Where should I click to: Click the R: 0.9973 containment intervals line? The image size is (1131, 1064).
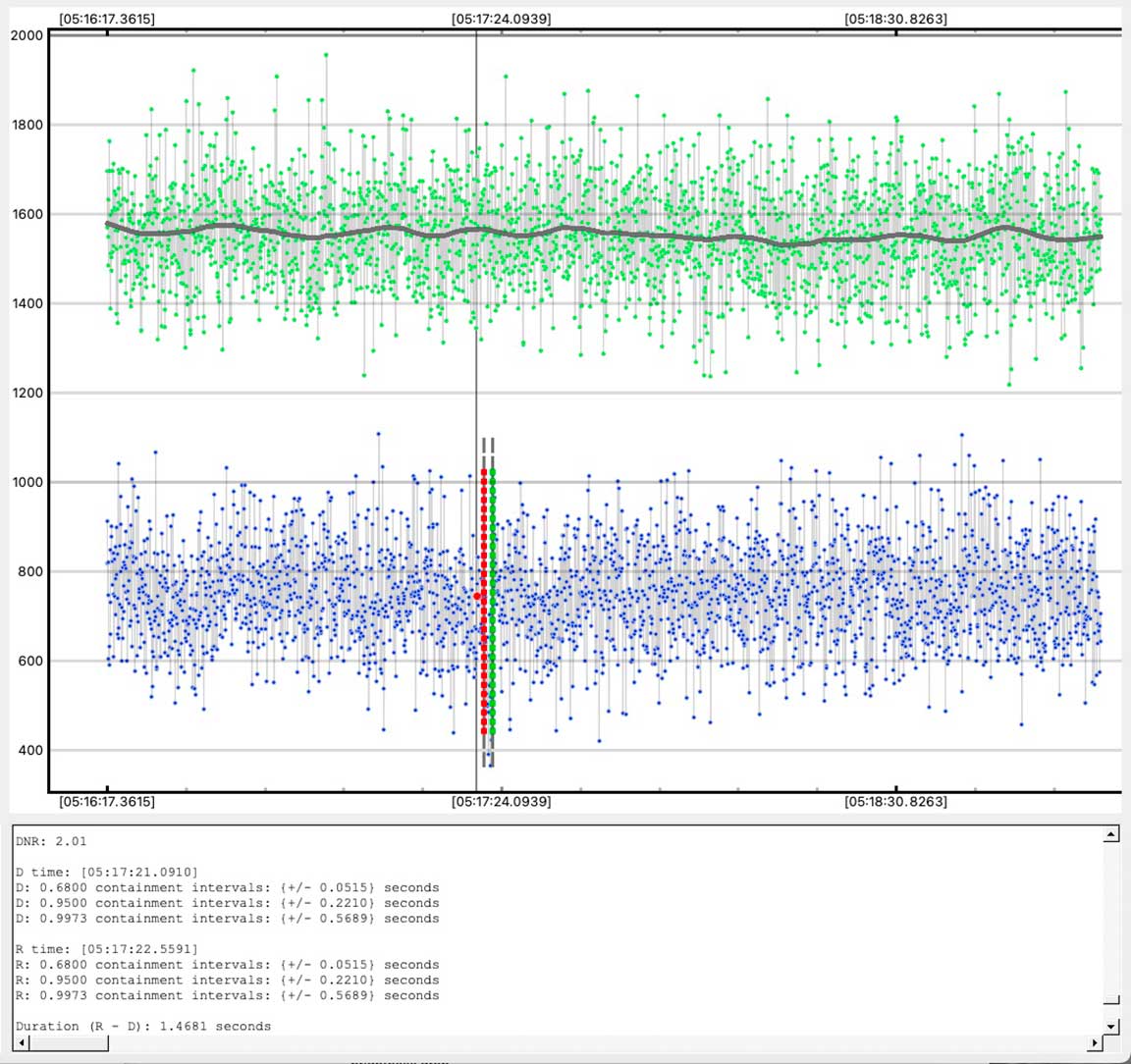pyautogui.click(x=227, y=995)
